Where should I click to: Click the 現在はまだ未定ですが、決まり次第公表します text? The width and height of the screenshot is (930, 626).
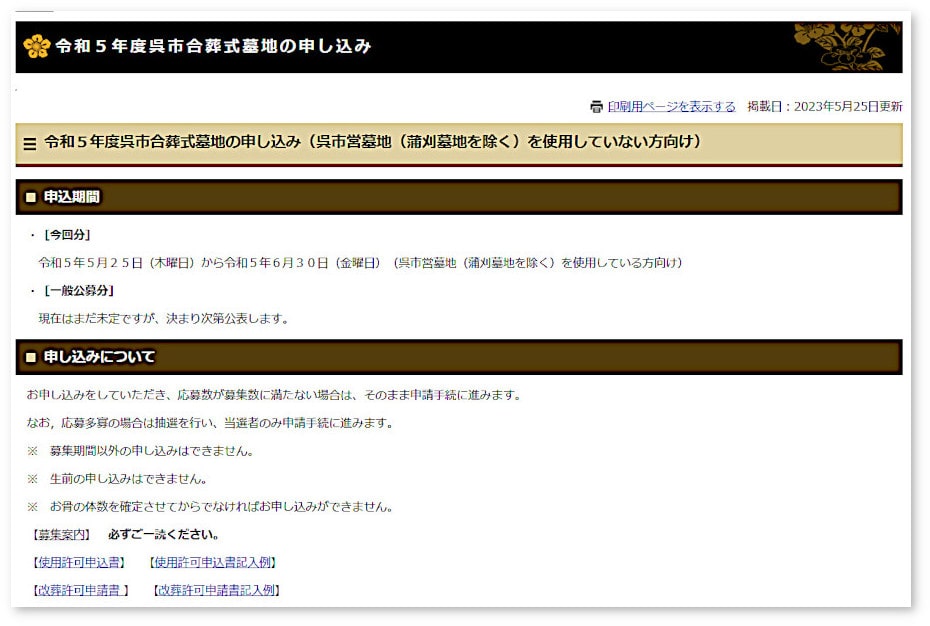point(164,319)
